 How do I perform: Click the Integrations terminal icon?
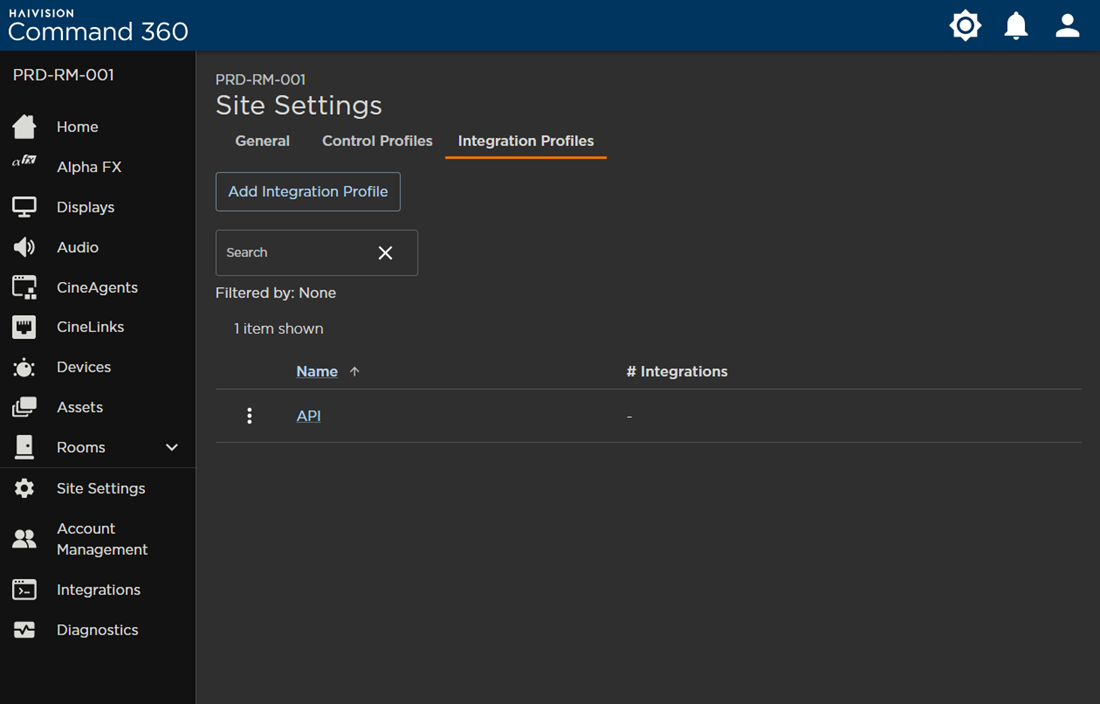(x=24, y=590)
